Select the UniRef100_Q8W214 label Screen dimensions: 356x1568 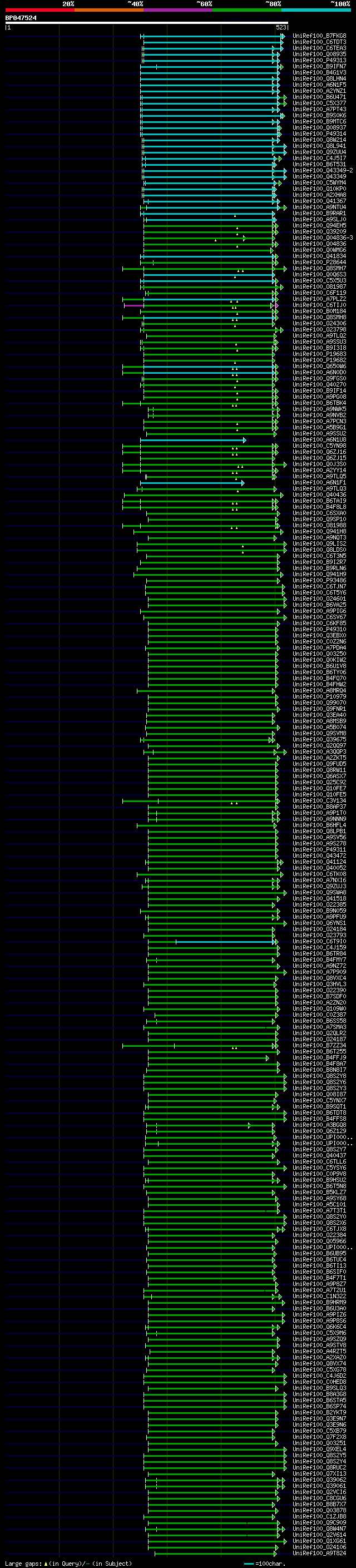[x=319, y=140]
